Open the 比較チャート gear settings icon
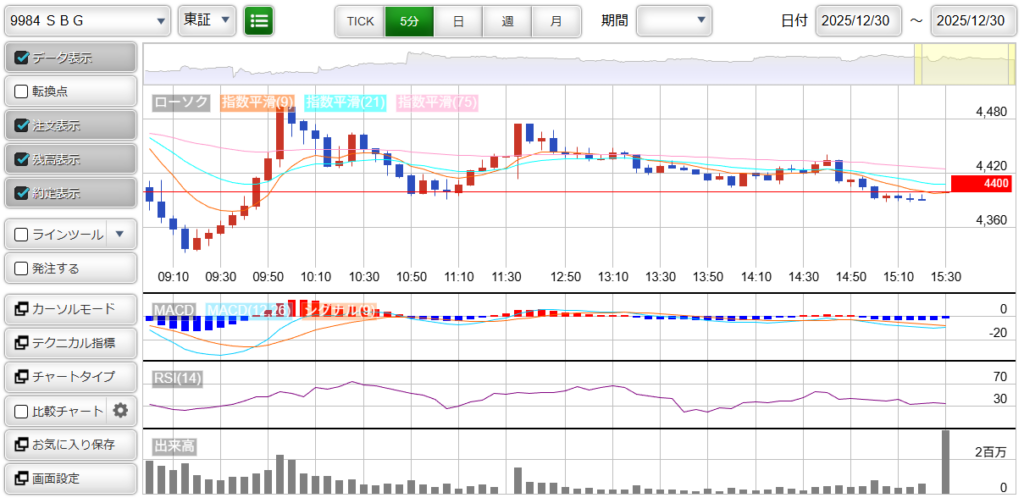 [x=121, y=410]
